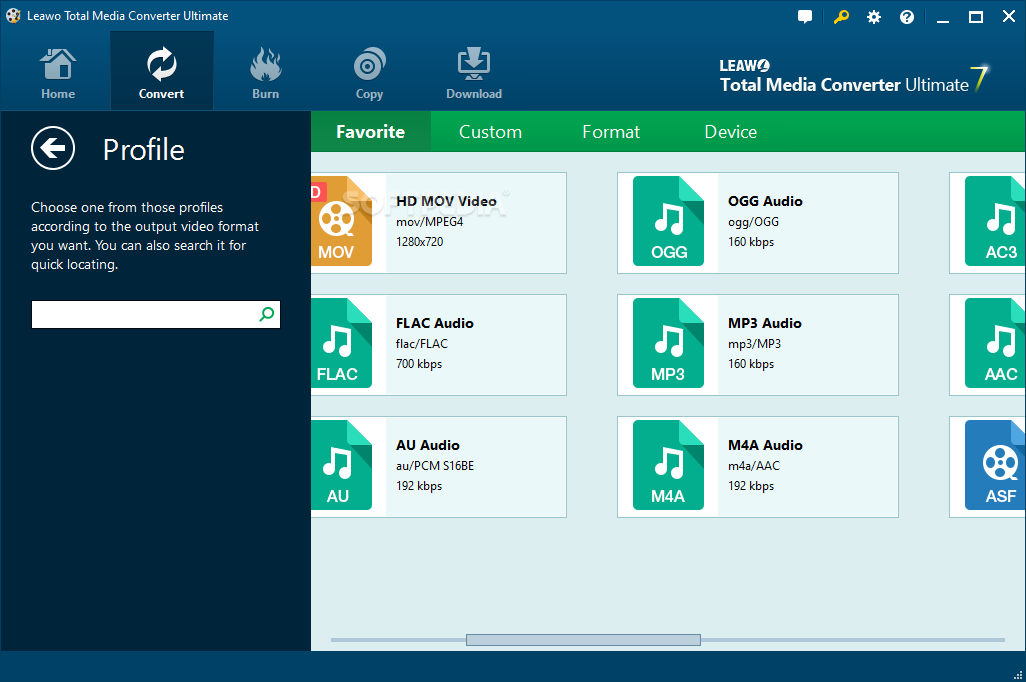Switch to the Format tab
The width and height of the screenshot is (1026, 682).
coord(611,132)
